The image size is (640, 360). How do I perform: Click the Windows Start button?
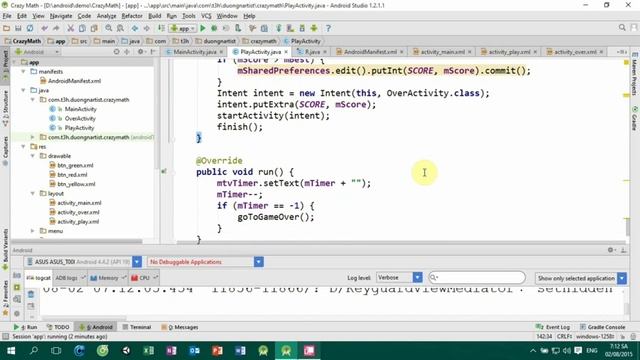(11, 351)
